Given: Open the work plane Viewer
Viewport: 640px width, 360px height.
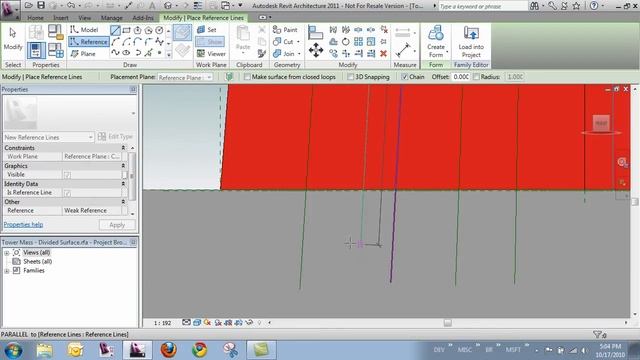Looking at the screenshot, I should [x=211, y=53].
